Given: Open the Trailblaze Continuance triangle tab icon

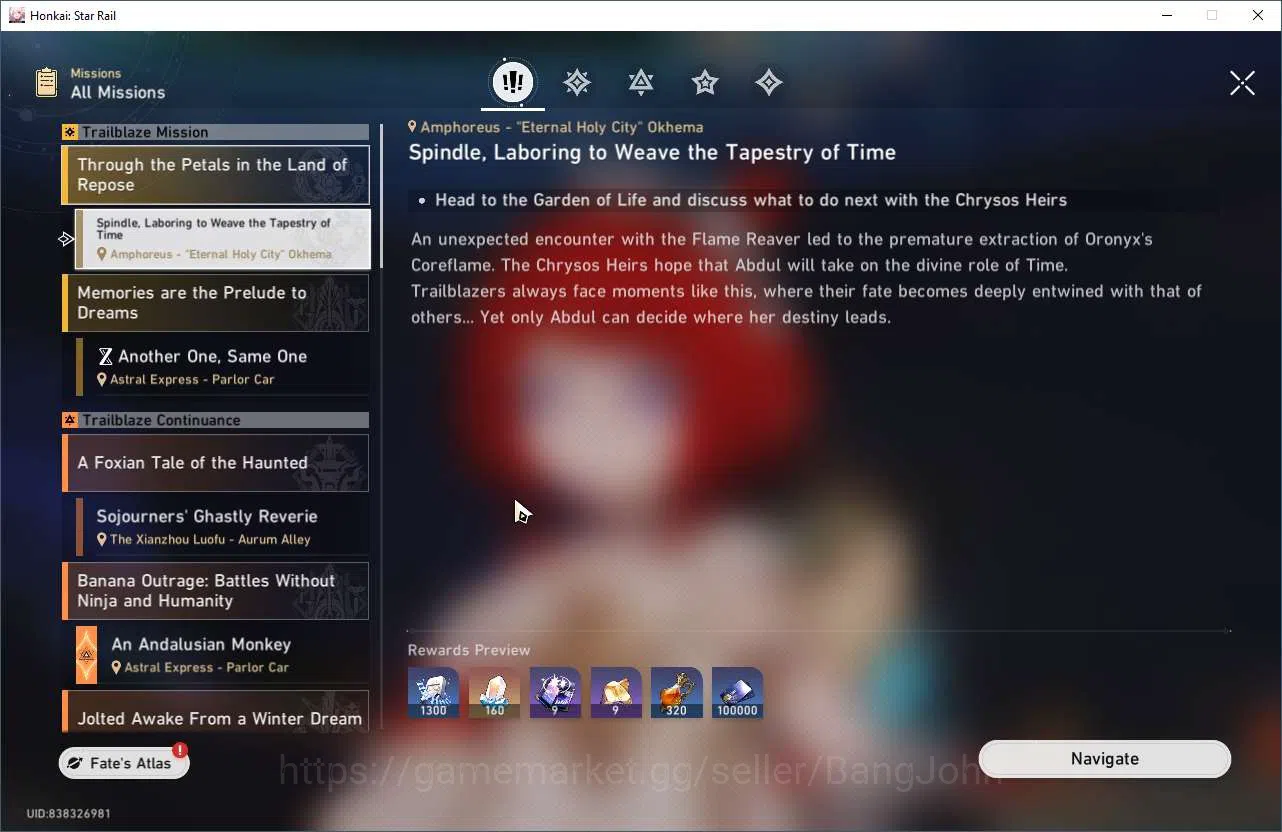Looking at the screenshot, I should (x=641, y=82).
